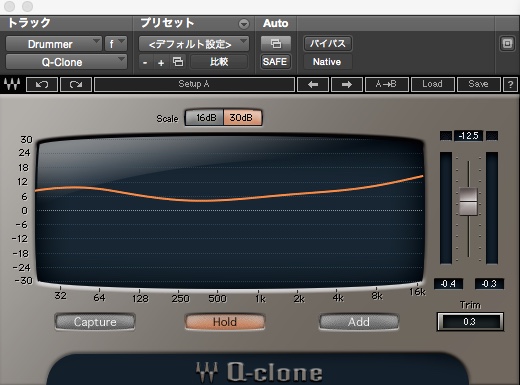
Task: Click the left output level meter
Action: point(446,208)
